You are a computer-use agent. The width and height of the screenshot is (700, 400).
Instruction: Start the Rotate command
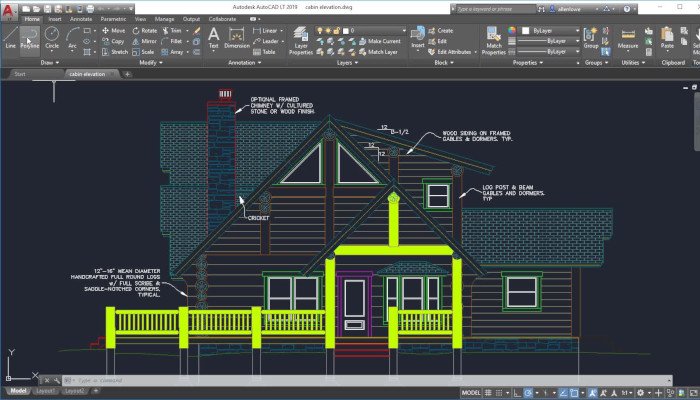click(x=144, y=31)
